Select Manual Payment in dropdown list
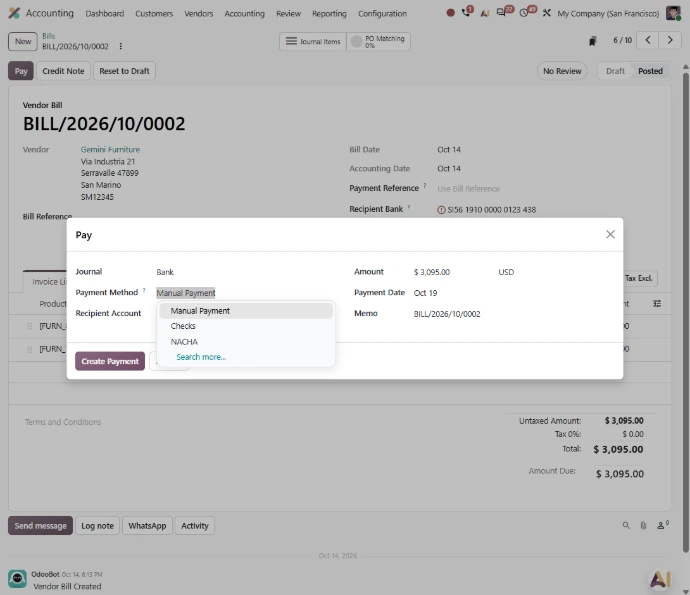The height and width of the screenshot is (595, 690). tap(246, 311)
